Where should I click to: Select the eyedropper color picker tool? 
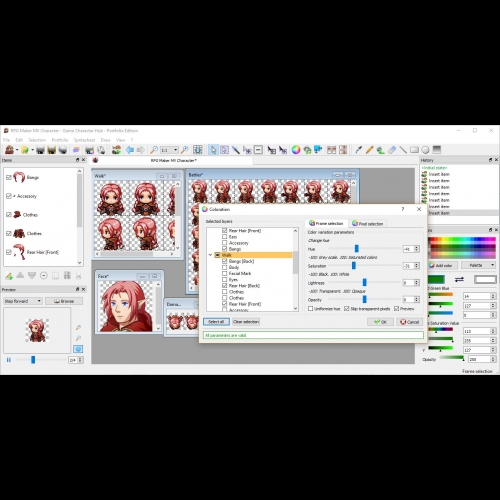358,150
